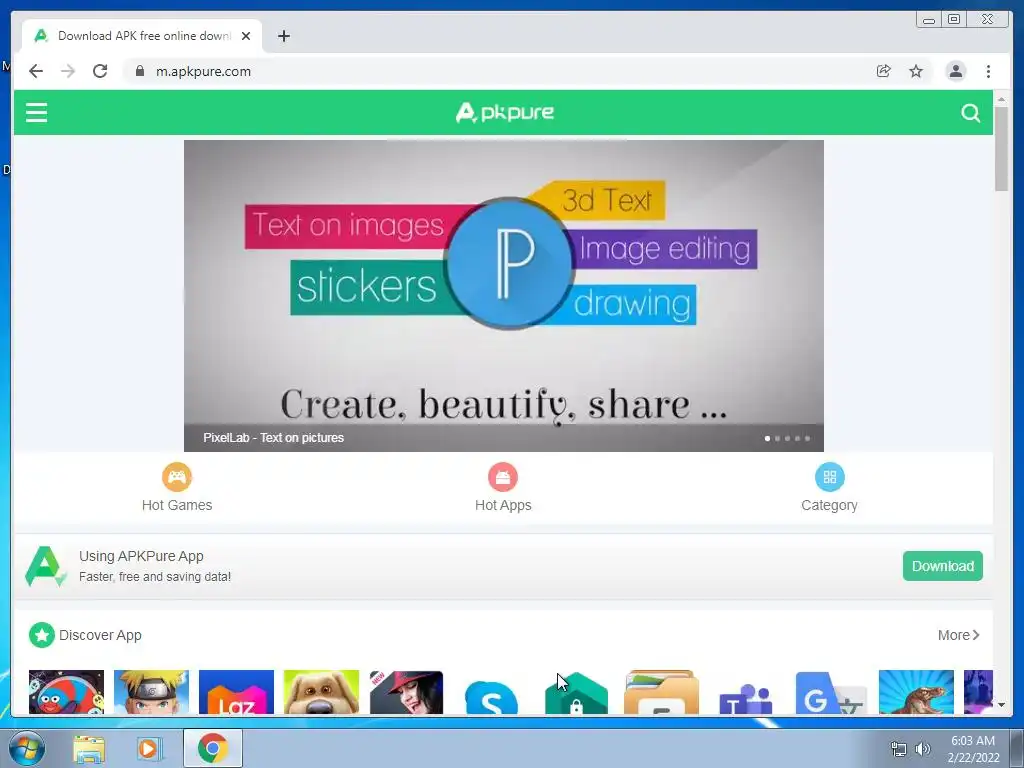Open the Category grid icon

(x=829, y=477)
